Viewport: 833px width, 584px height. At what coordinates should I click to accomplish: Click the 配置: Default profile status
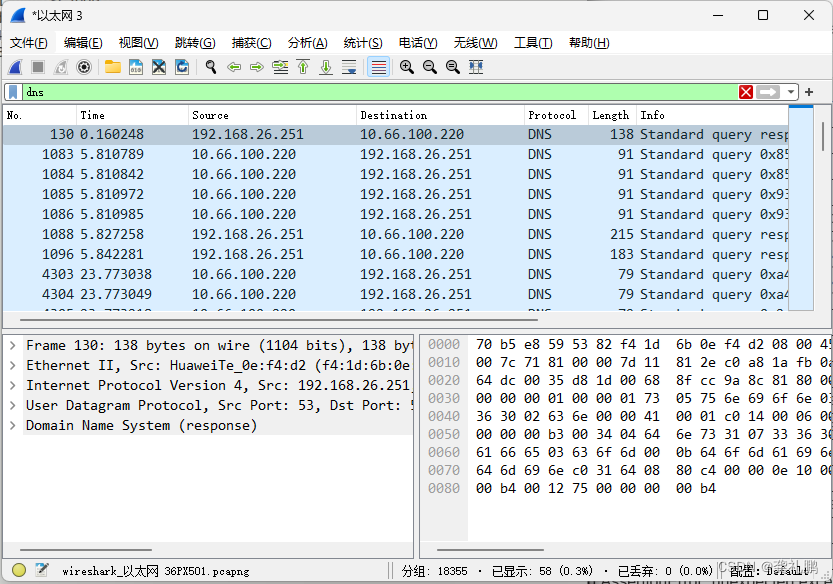click(x=769, y=571)
